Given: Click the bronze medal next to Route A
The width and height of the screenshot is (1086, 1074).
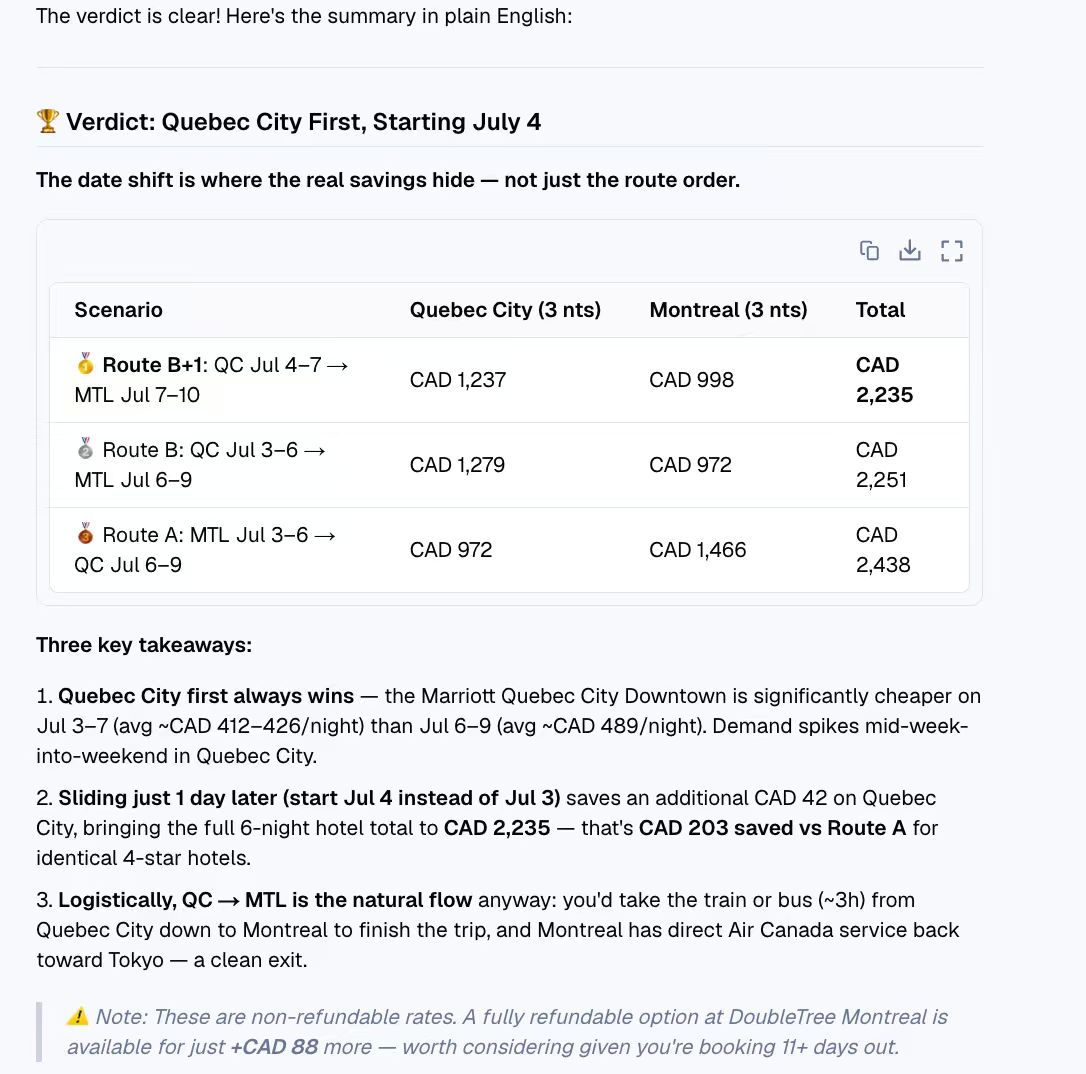Looking at the screenshot, I should pyautogui.click(x=85, y=534).
